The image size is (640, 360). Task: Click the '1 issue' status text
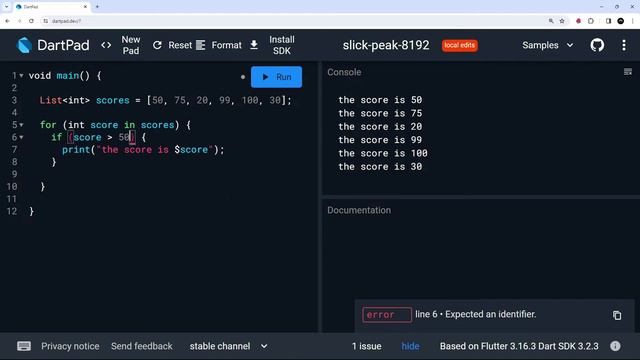367,346
